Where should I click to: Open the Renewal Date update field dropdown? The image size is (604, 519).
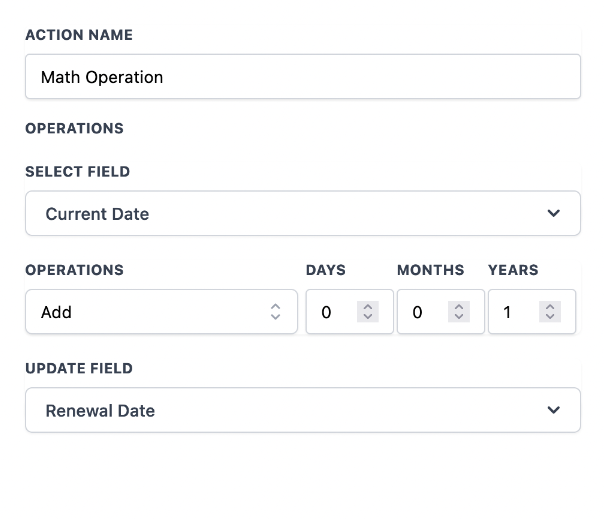pyautogui.click(x=290, y=411)
